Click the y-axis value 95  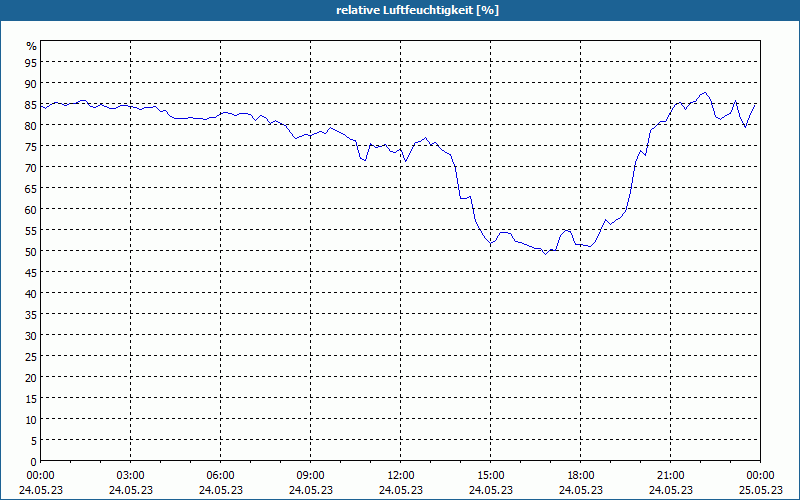click(31, 62)
